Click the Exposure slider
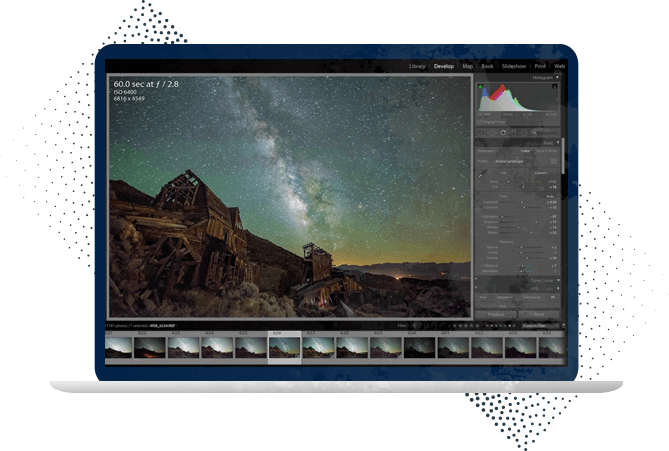Viewport: 669px width, 451px height. click(x=520, y=202)
